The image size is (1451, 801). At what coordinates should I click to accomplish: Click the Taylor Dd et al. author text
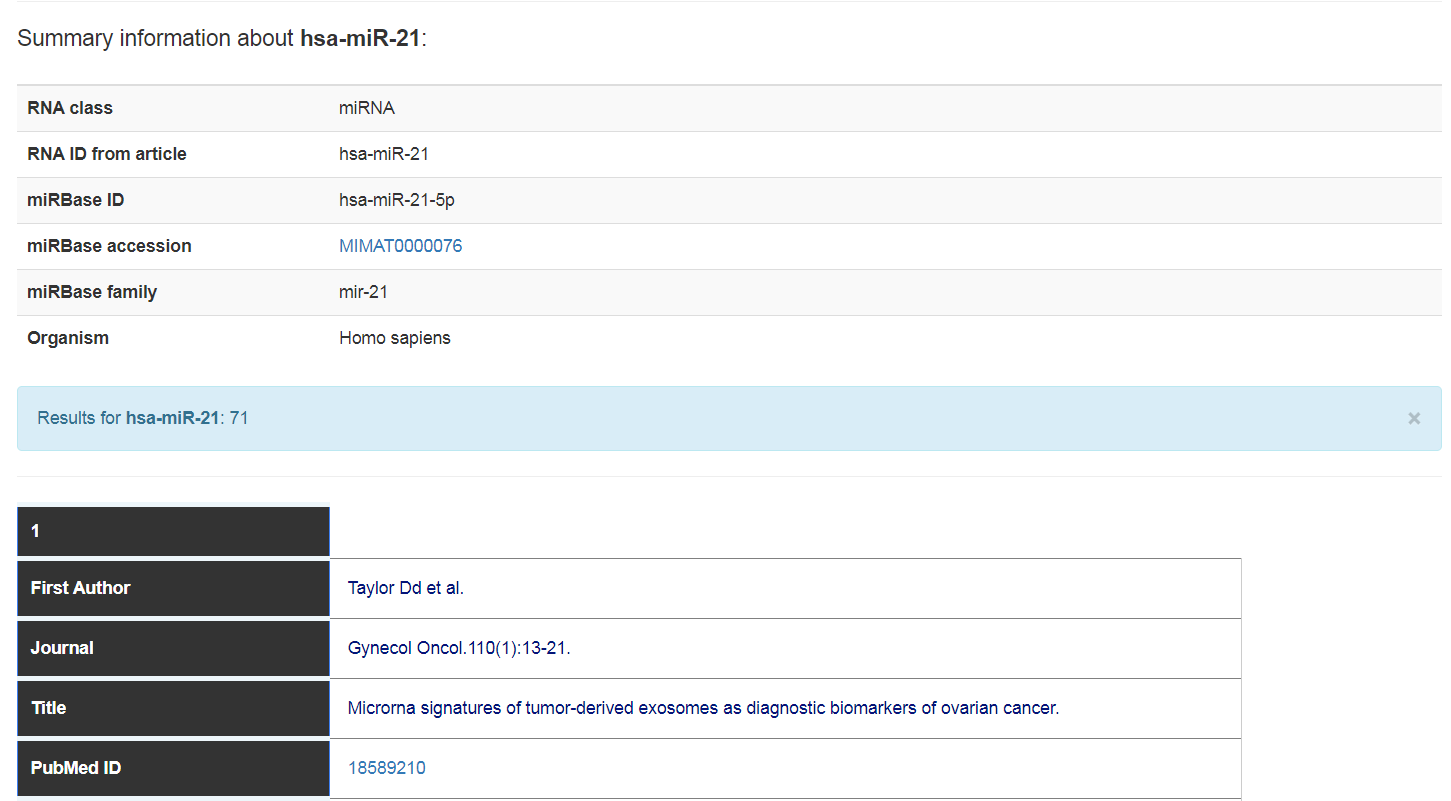click(x=405, y=588)
